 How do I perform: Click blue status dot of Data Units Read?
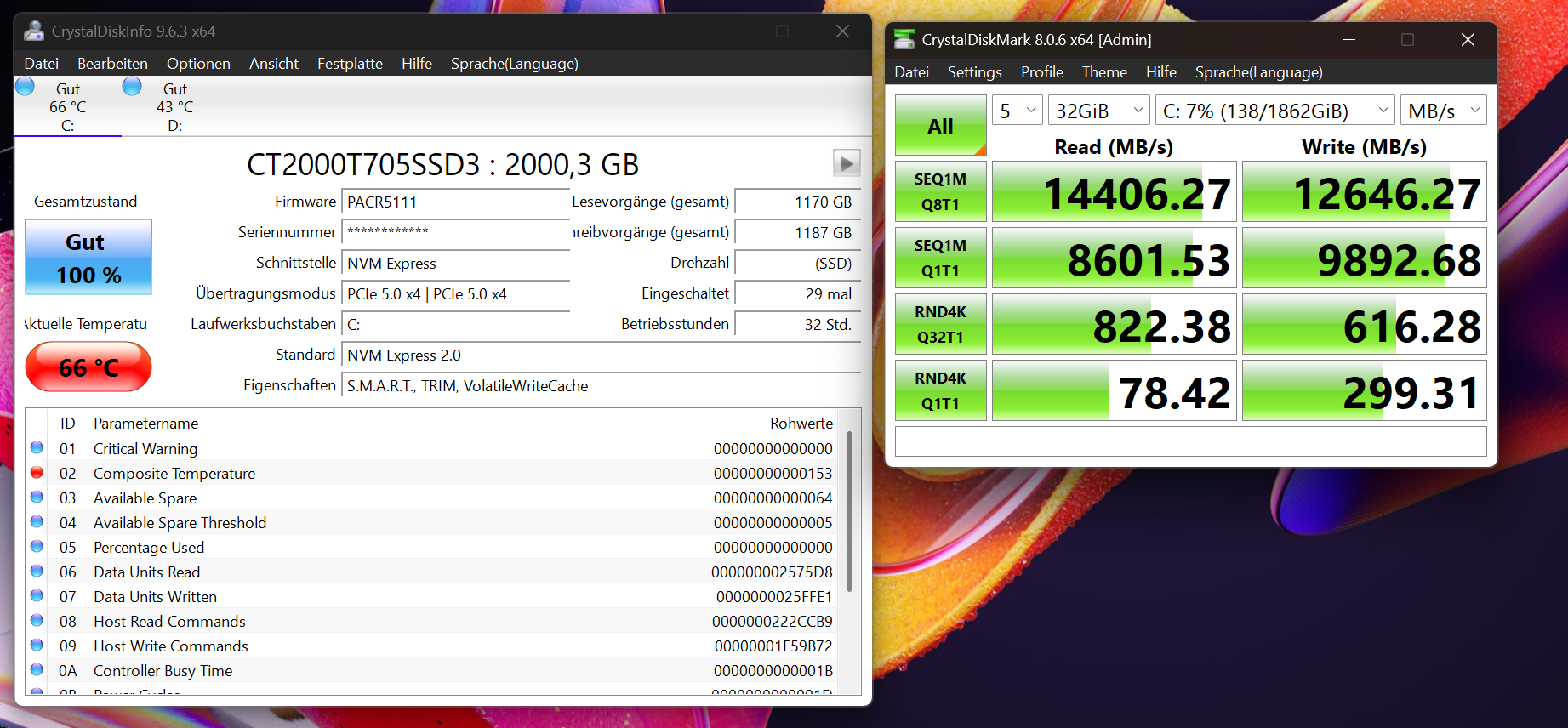[x=37, y=571]
